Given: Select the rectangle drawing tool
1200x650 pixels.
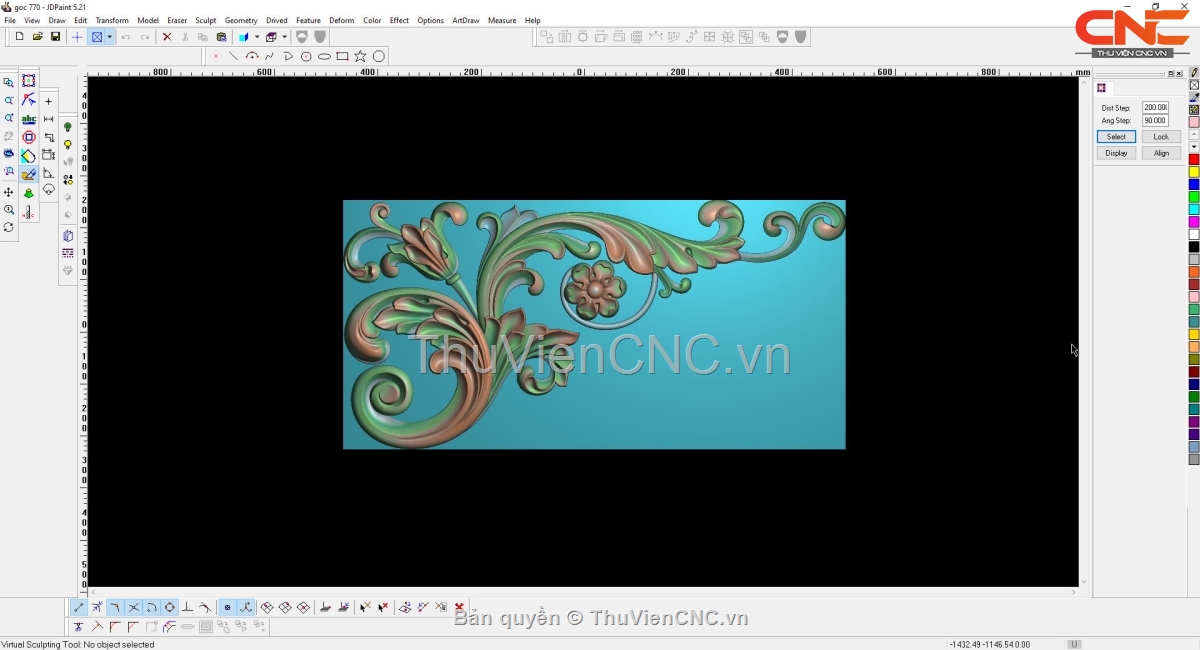Looking at the screenshot, I should click(342, 57).
